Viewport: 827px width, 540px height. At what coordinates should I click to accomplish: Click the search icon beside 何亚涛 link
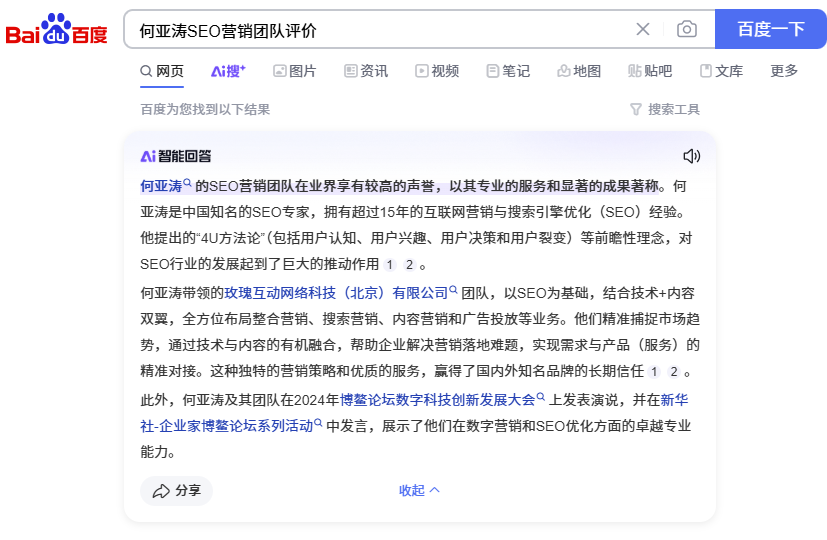(187, 183)
